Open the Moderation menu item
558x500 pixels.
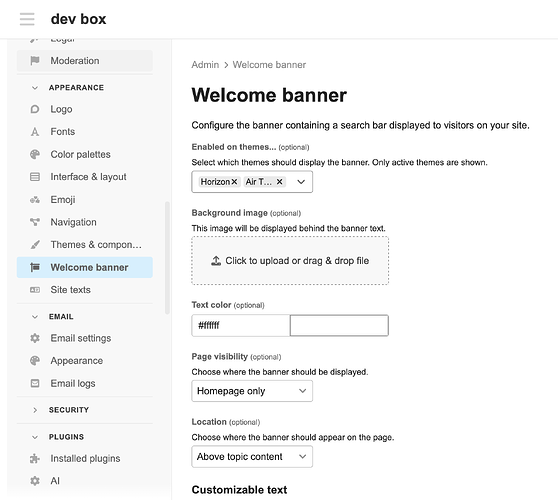pyautogui.click(x=85, y=61)
